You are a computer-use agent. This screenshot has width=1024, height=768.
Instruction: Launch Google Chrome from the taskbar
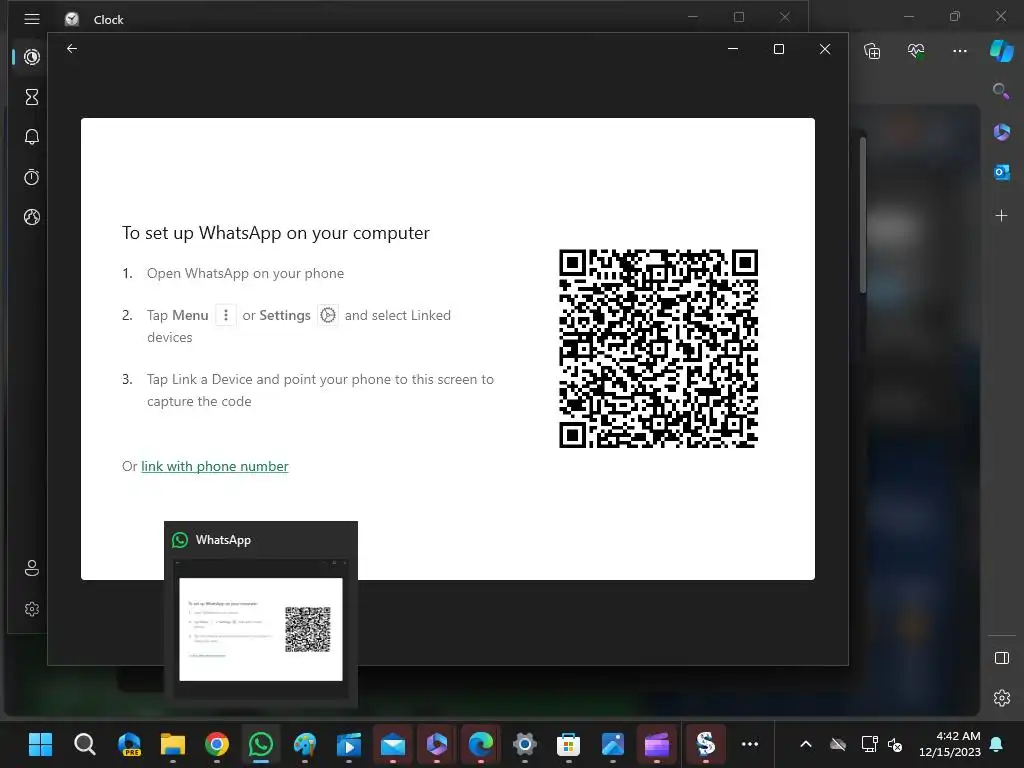tap(217, 744)
